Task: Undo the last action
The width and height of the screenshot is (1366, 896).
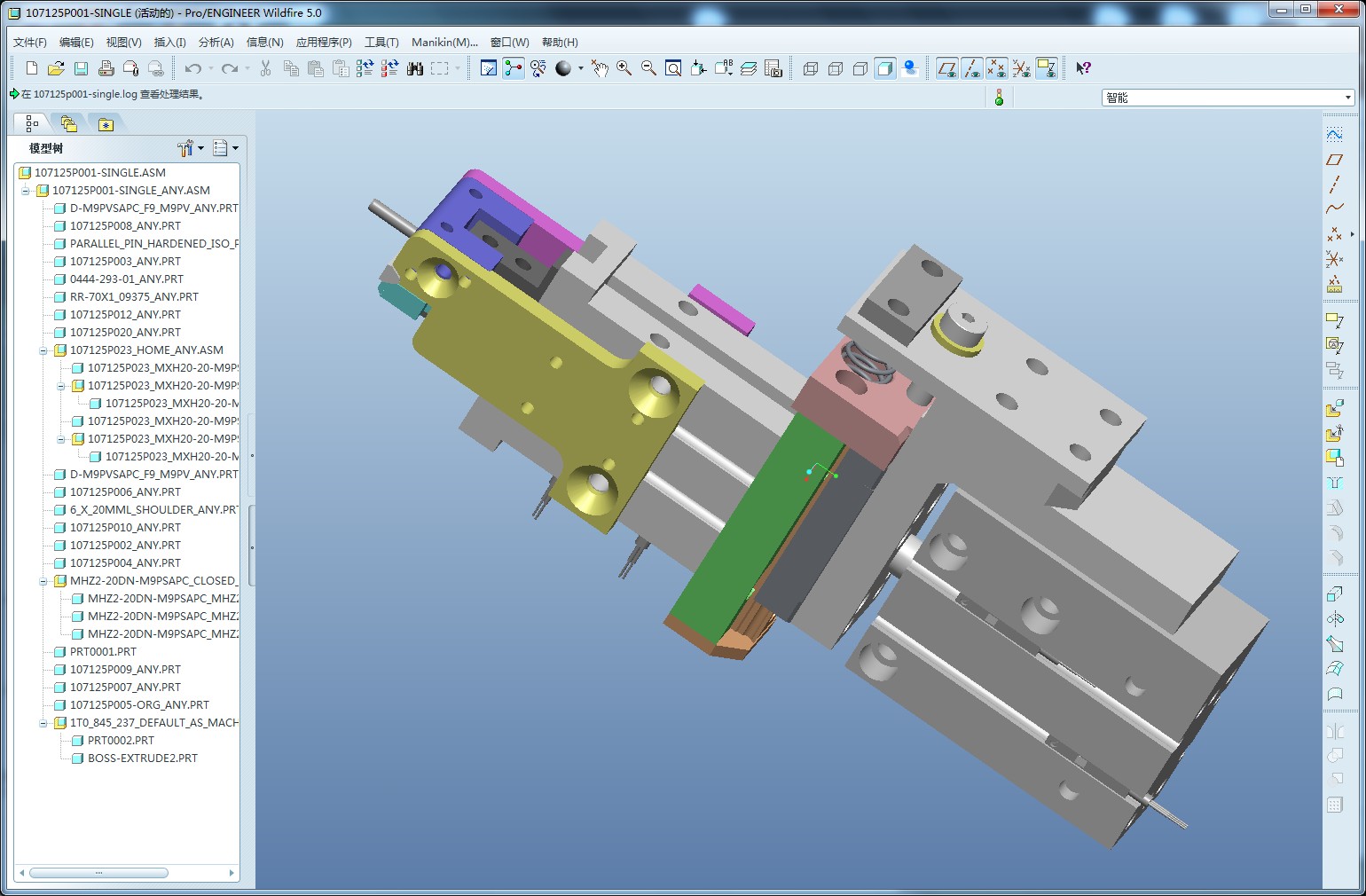Action: pyautogui.click(x=192, y=68)
